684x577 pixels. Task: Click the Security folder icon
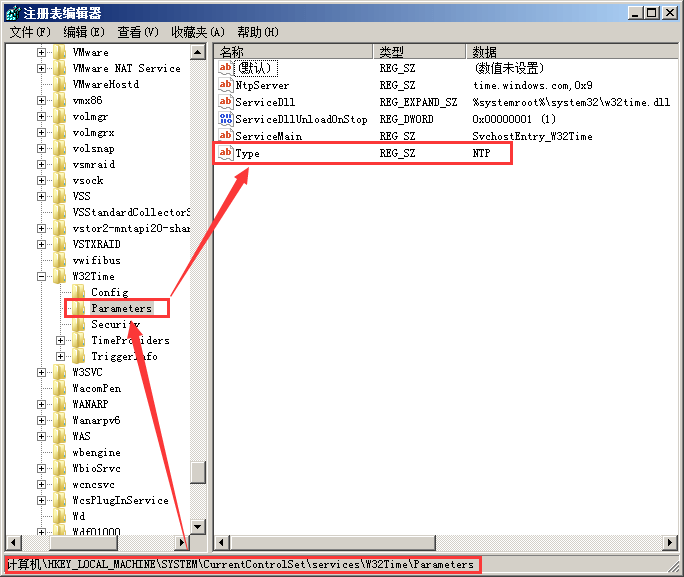pyautogui.click(x=79, y=324)
